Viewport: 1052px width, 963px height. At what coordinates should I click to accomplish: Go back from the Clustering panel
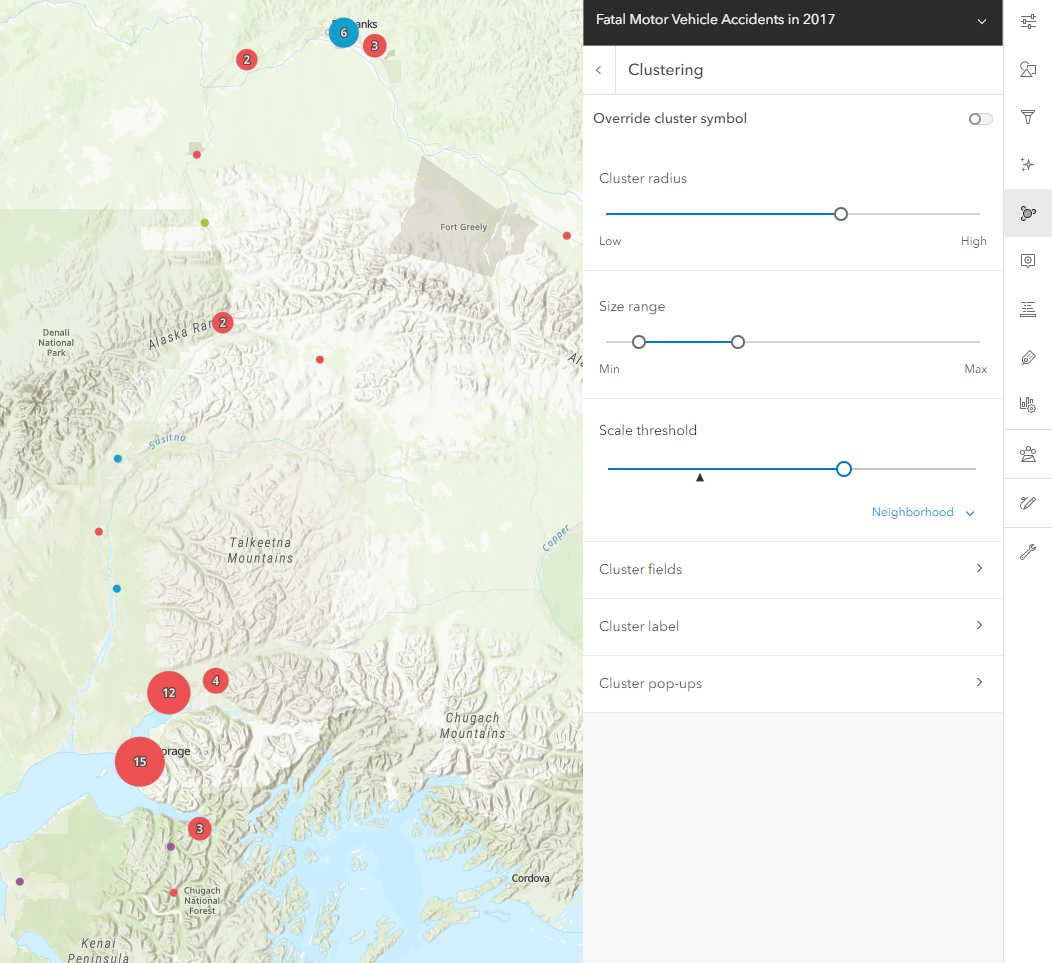598,70
